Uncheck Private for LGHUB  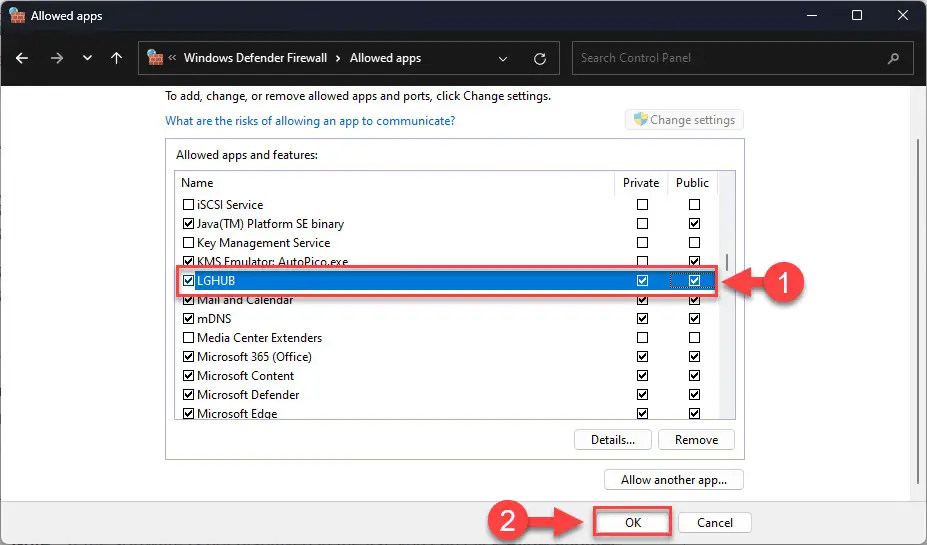pos(642,280)
